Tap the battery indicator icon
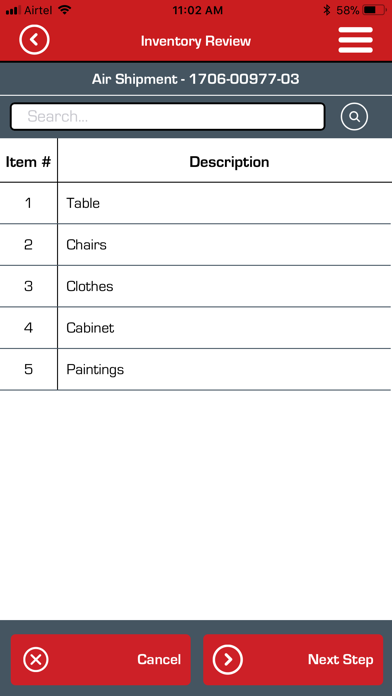Viewport: 392px width, 696px height. (x=374, y=10)
